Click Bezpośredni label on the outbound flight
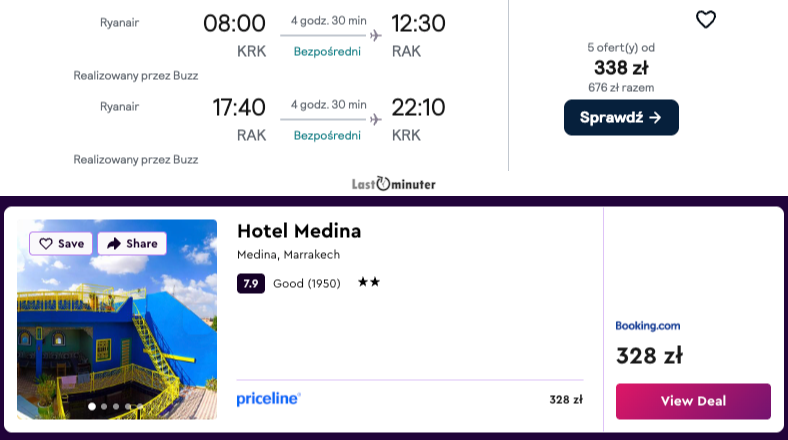 pos(327,52)
